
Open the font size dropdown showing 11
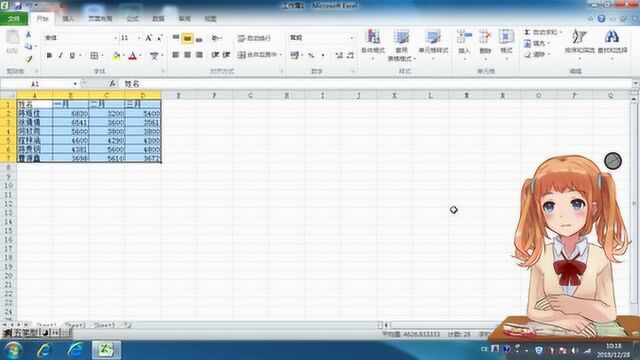coord(139,38)
